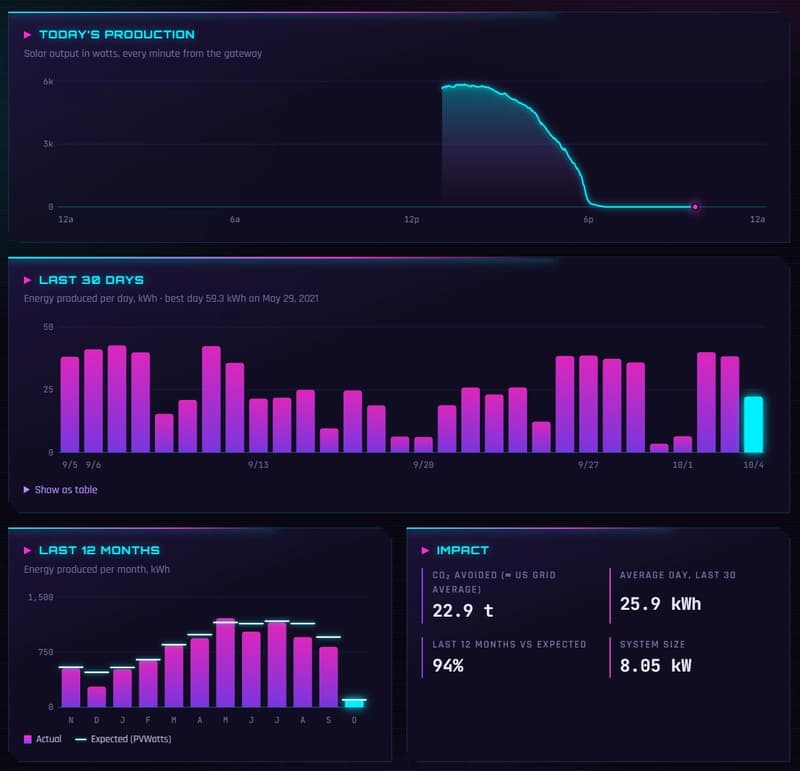Click the triangle icon beside Impact heading
This screenshot has height=771, width=800.
coord(425,551)
